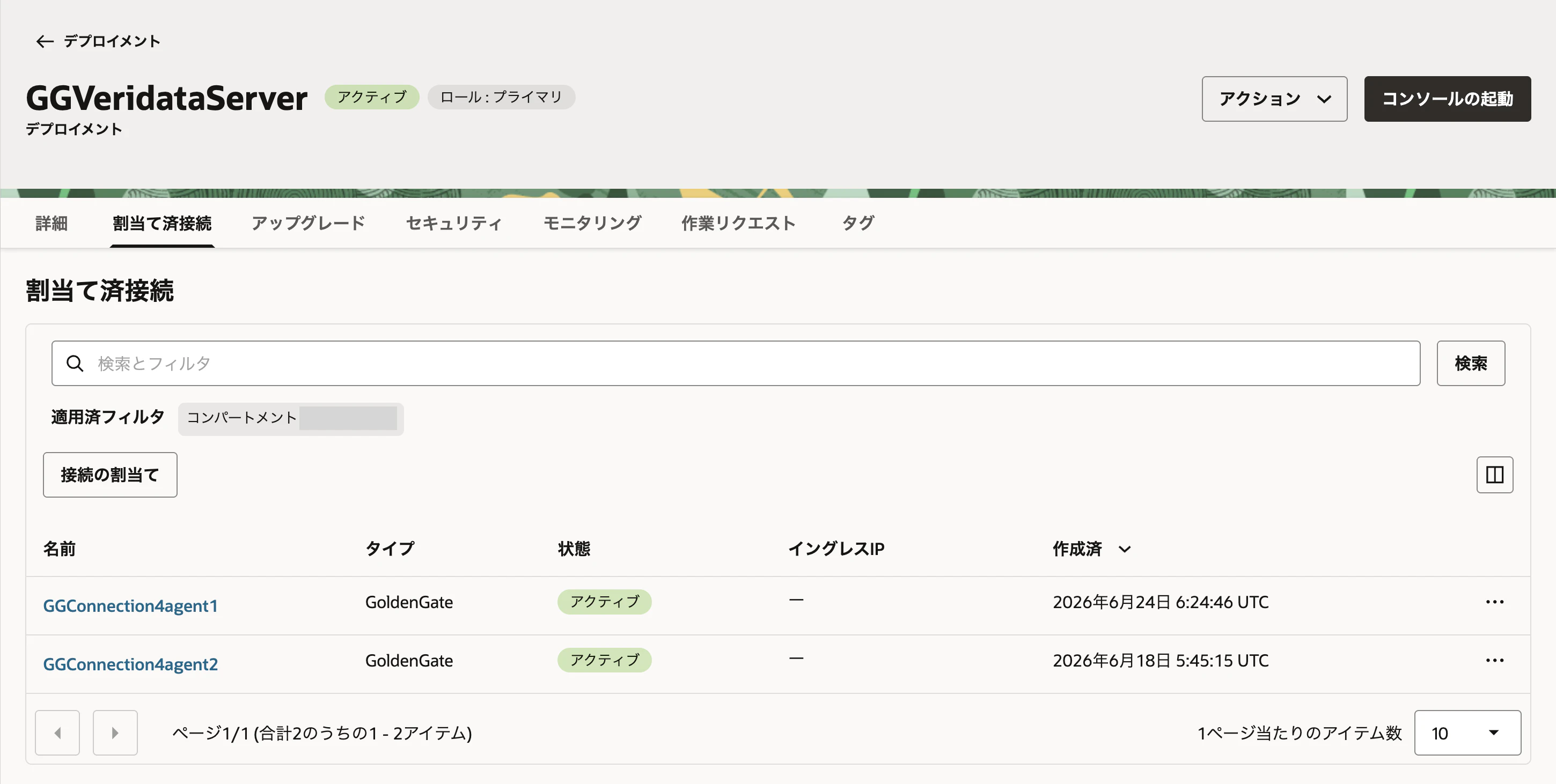Image resolution: width=1556 pixels, height=784 pixels.
Task: Click the タイプ column header
Action: click(x=390, y=549)
